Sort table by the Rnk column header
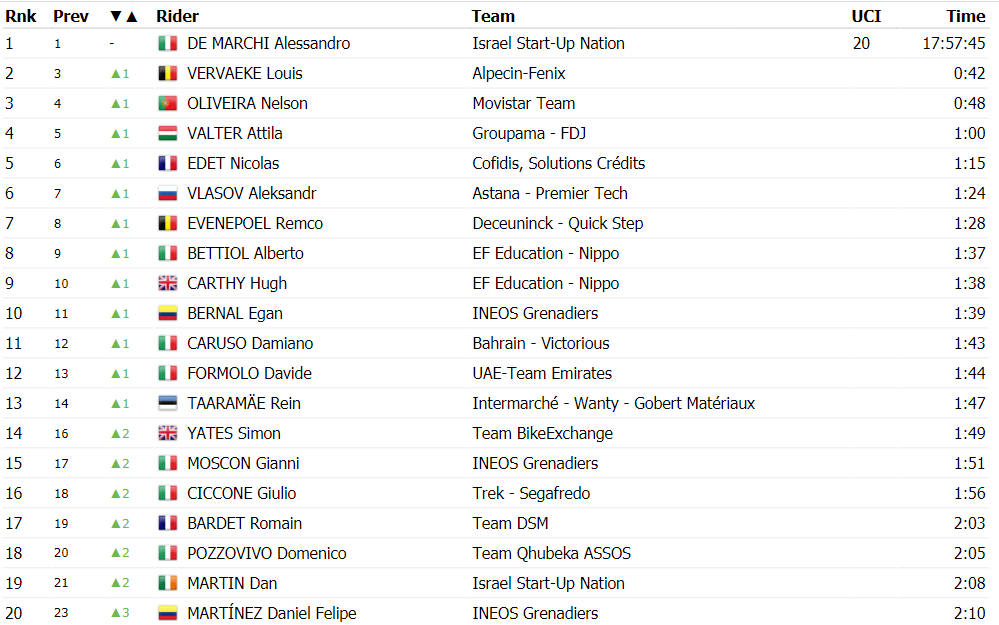 point(21,17)
